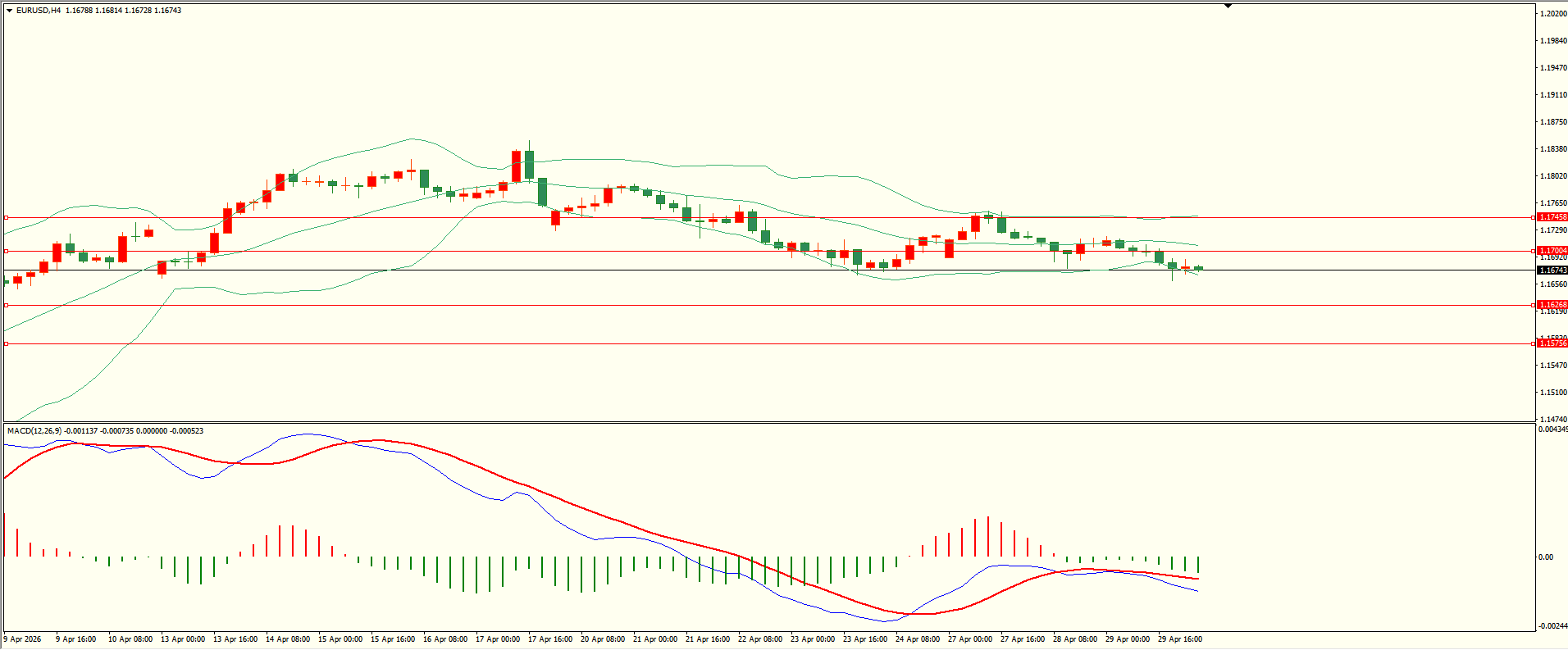The image size is (1568, 650).
Task: Click the black 1.16743 current price label
Action: click(x=1552, y=270)
